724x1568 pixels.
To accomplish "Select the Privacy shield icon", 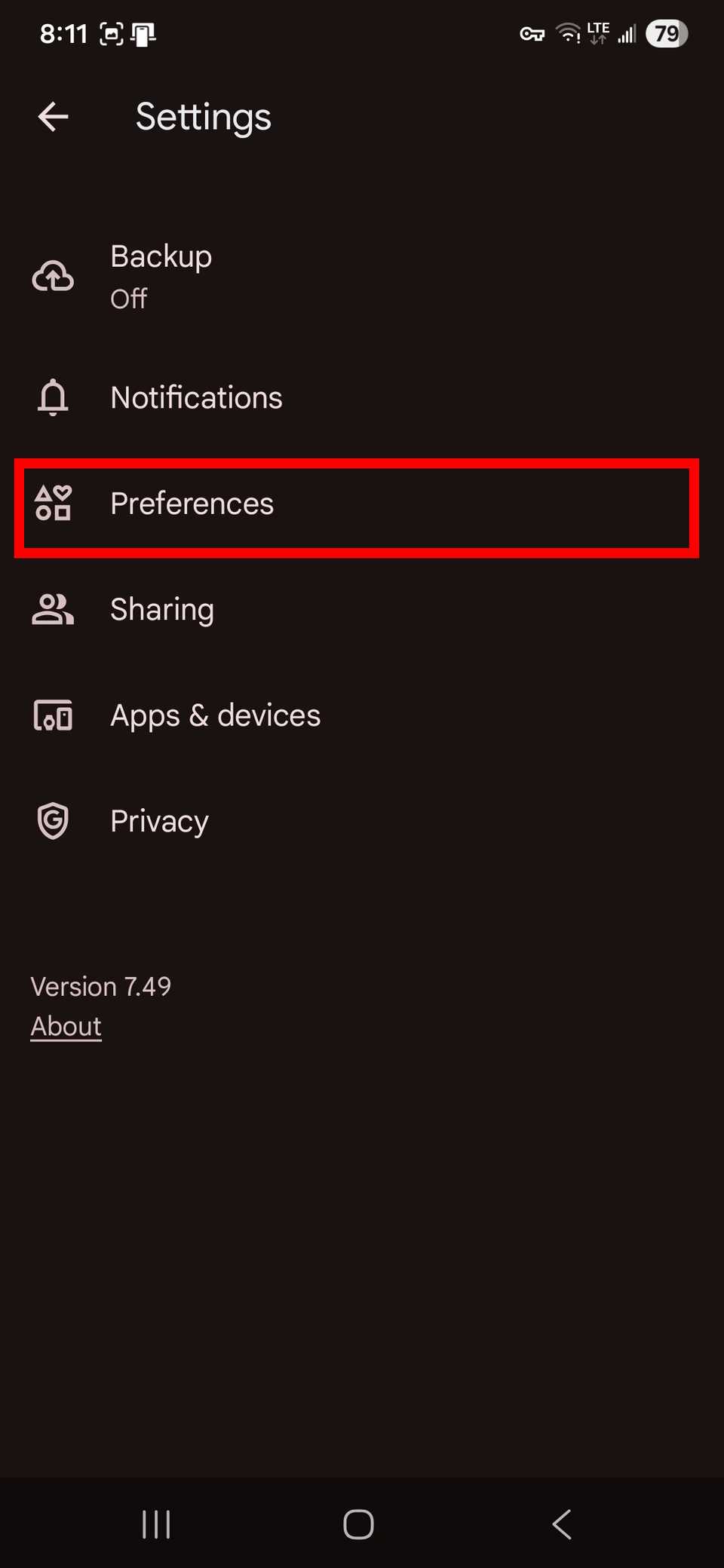I will 53,822.
